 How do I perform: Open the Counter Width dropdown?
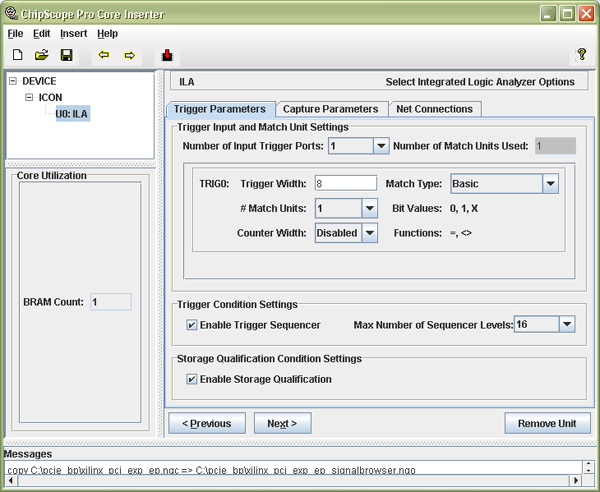369,233
